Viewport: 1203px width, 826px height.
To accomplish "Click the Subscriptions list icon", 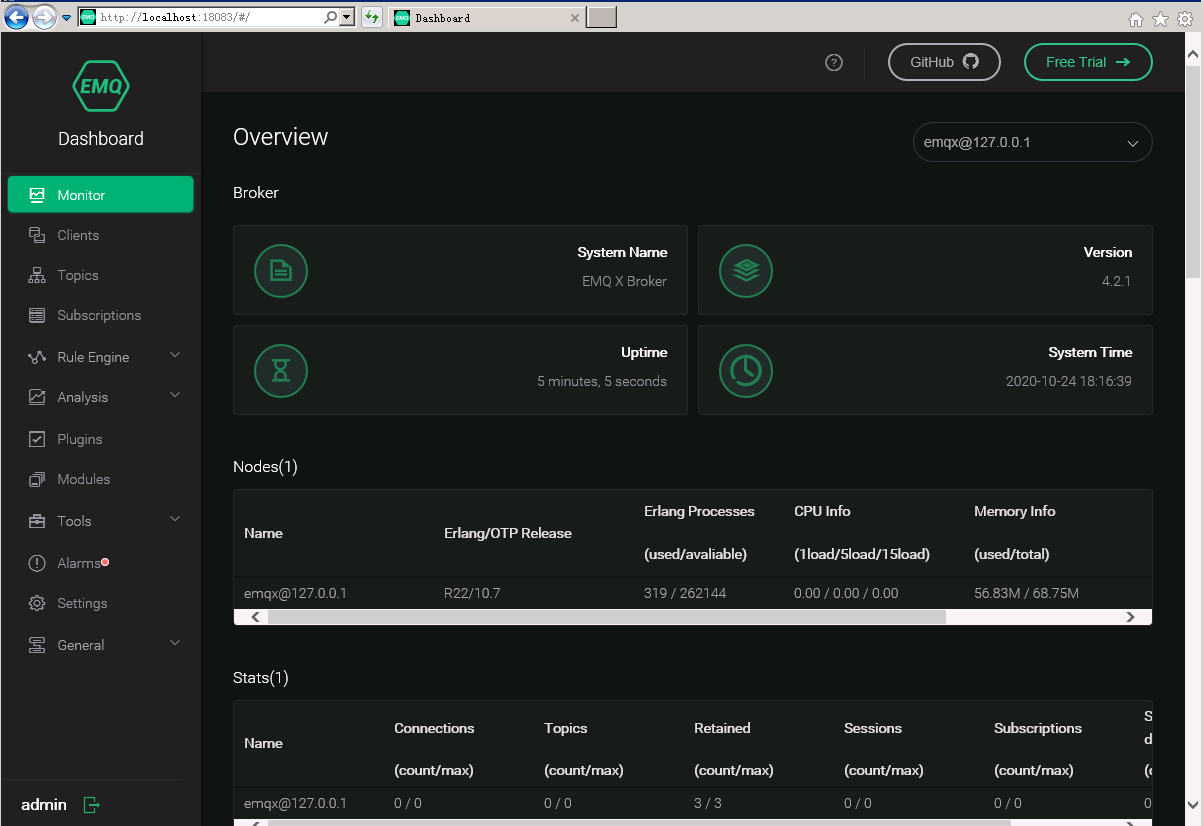I will [x=37, y=315].
